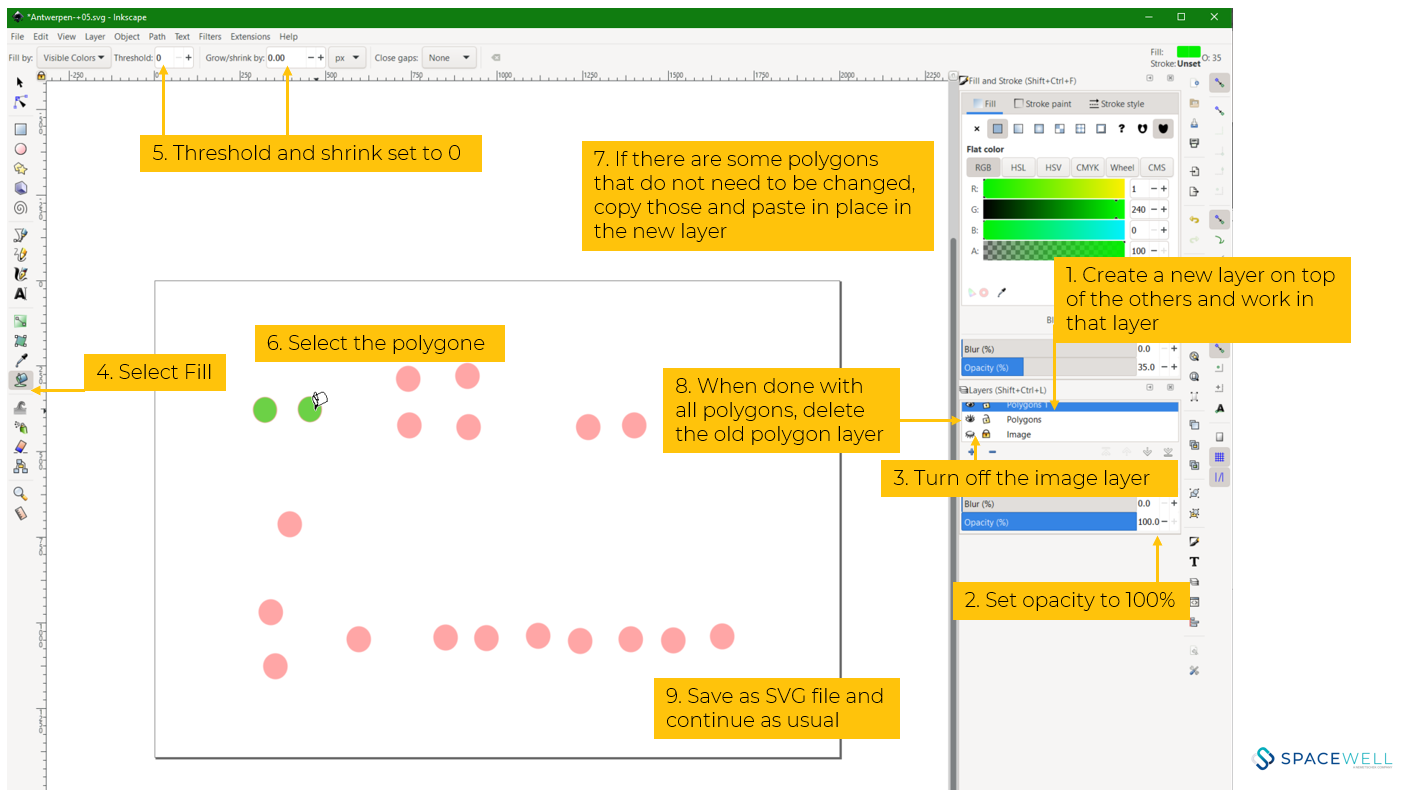The height and width of the screenshot is (790, 1405).
Task: Activate the Text tool
Action: [x=20, y=294]
